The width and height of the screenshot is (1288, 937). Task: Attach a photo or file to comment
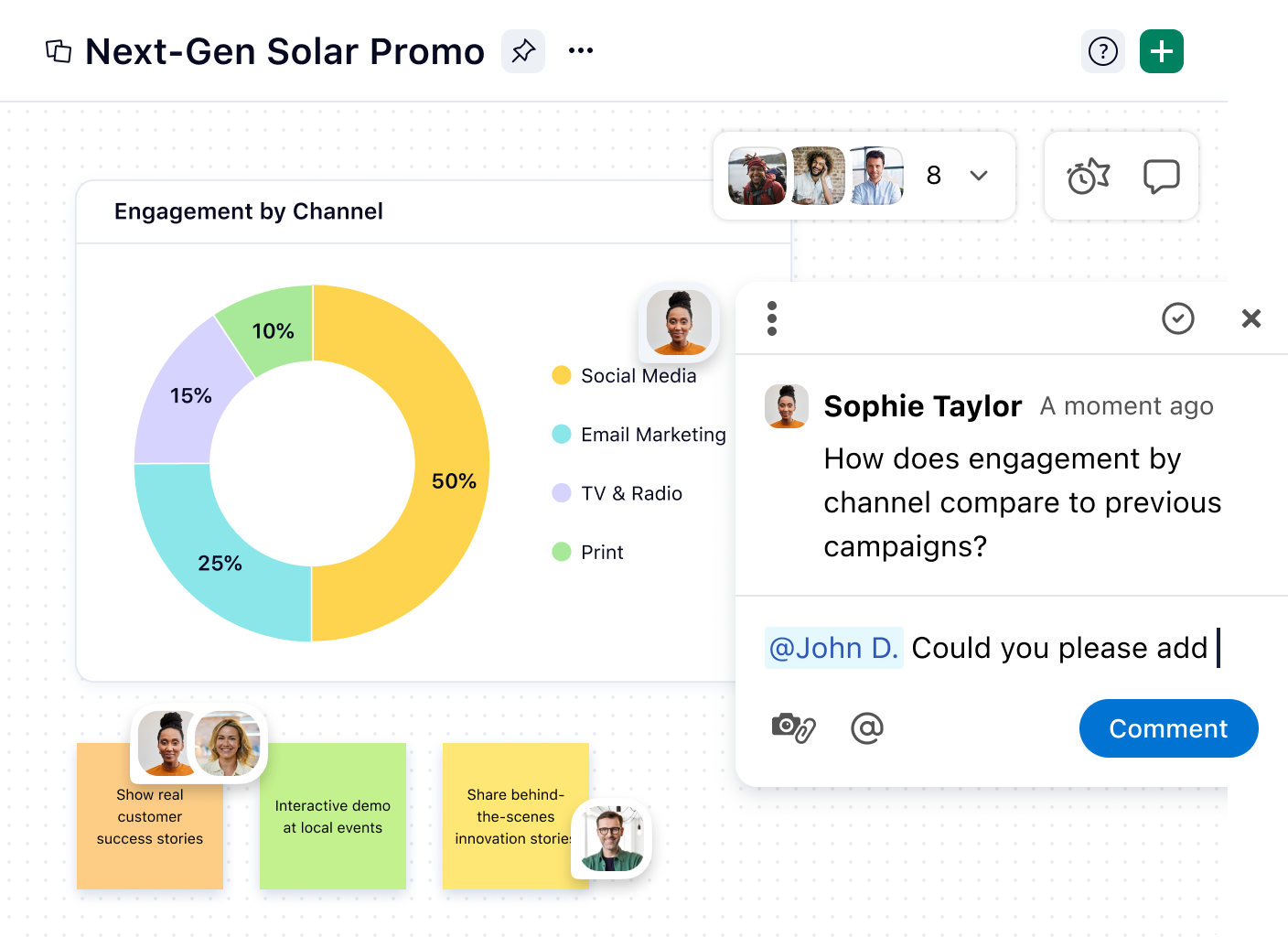click(x=793, y=727)
